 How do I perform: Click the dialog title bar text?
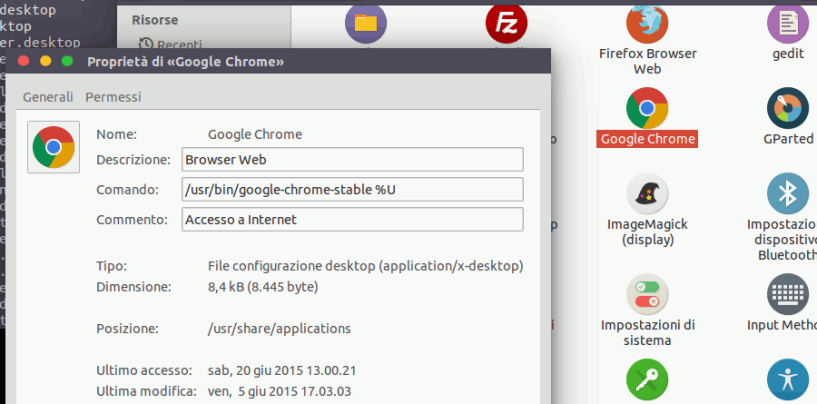pos(185,62)
